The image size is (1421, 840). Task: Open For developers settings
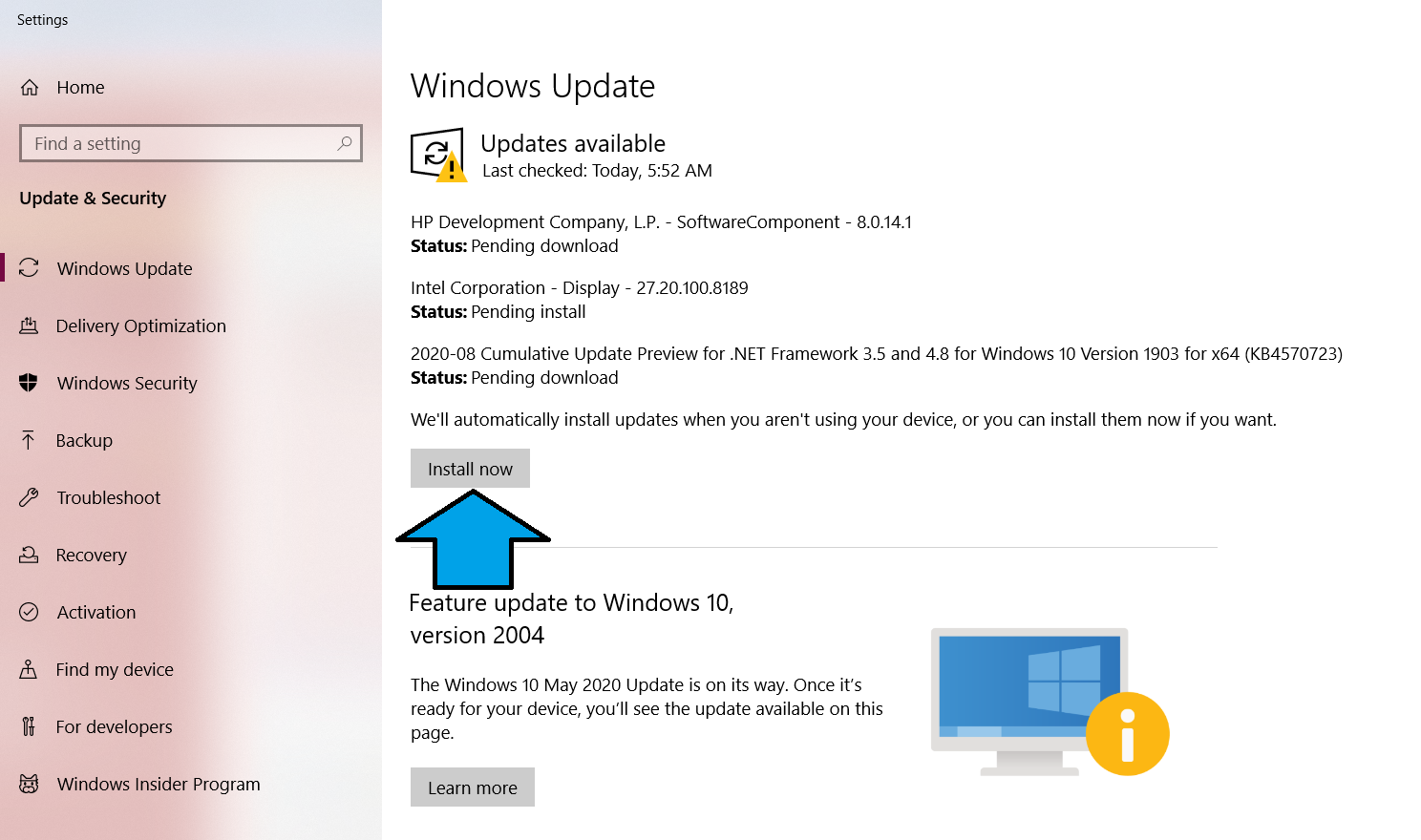point(114,726)
